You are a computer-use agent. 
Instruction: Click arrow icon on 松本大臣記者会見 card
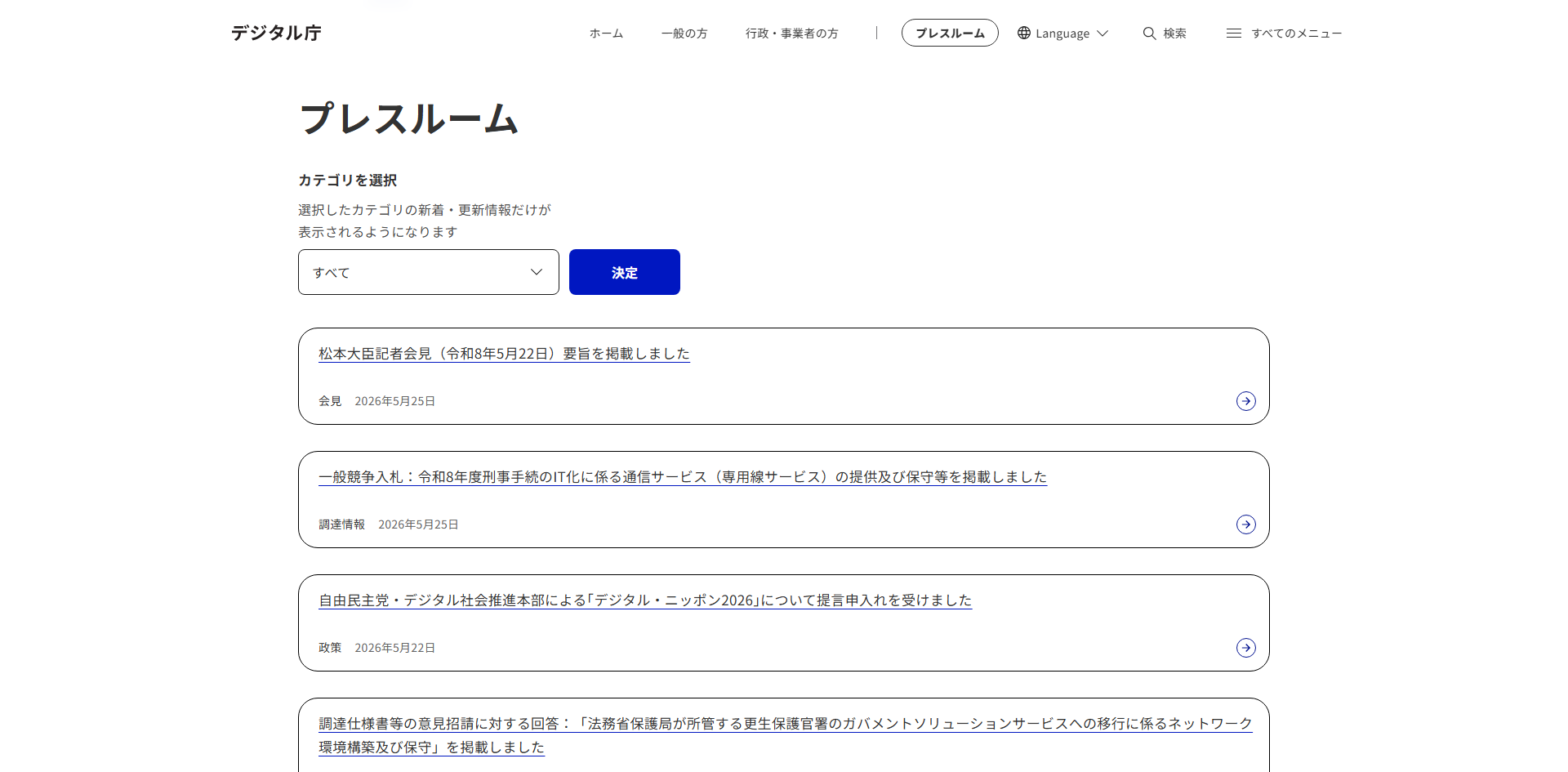point(1246,401)
